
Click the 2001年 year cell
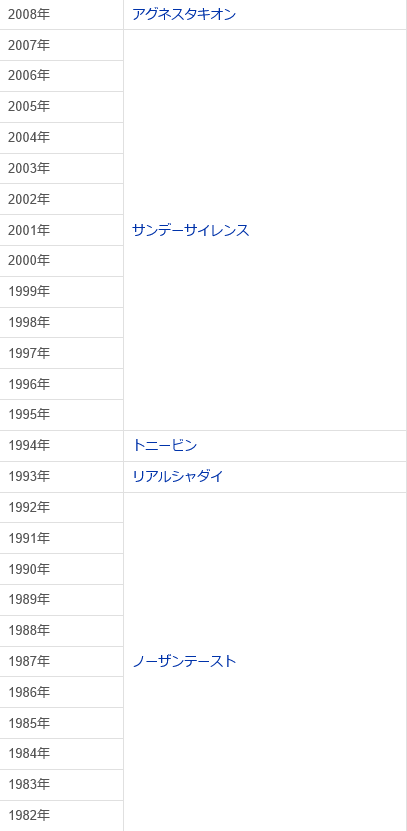[61, 230]
